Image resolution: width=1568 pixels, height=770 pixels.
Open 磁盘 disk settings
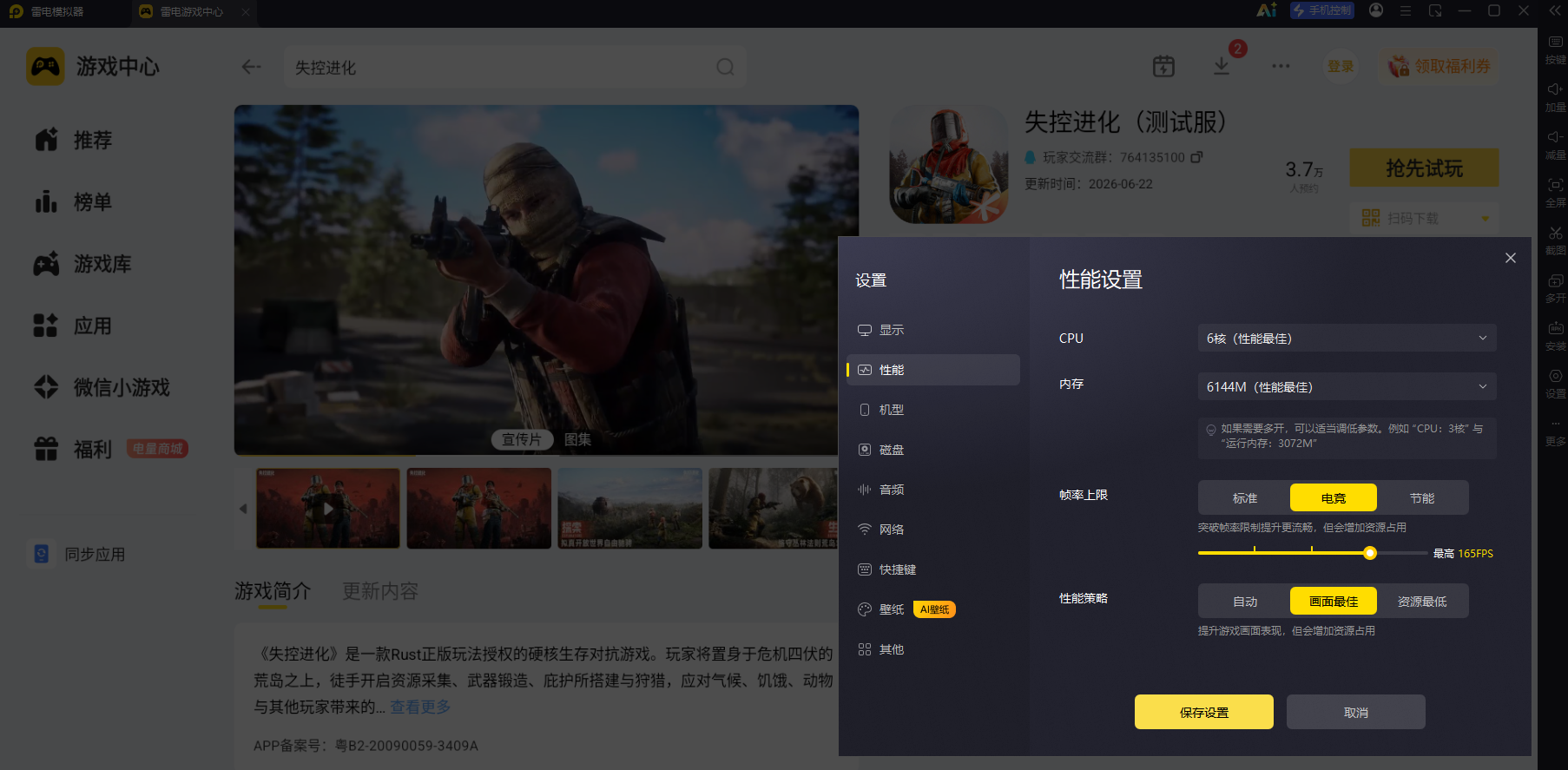[x=932, y=450]
